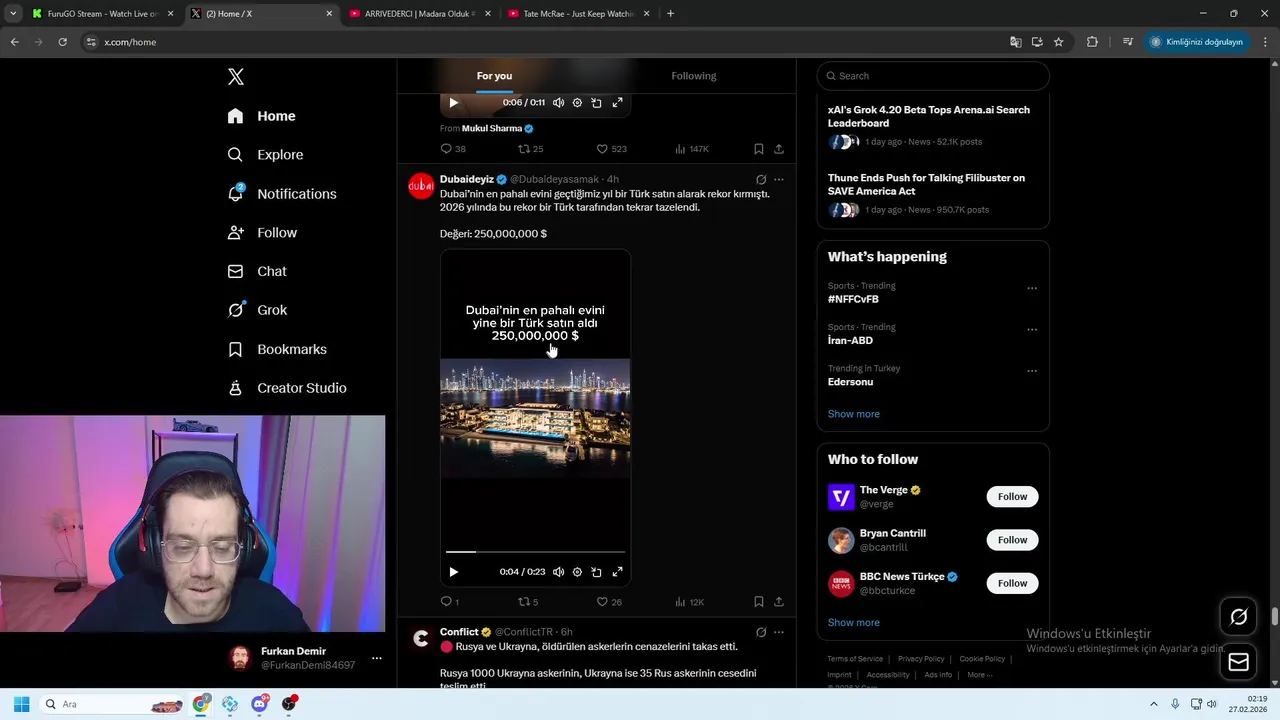Open the account menu for Furkan Demir

305,658
